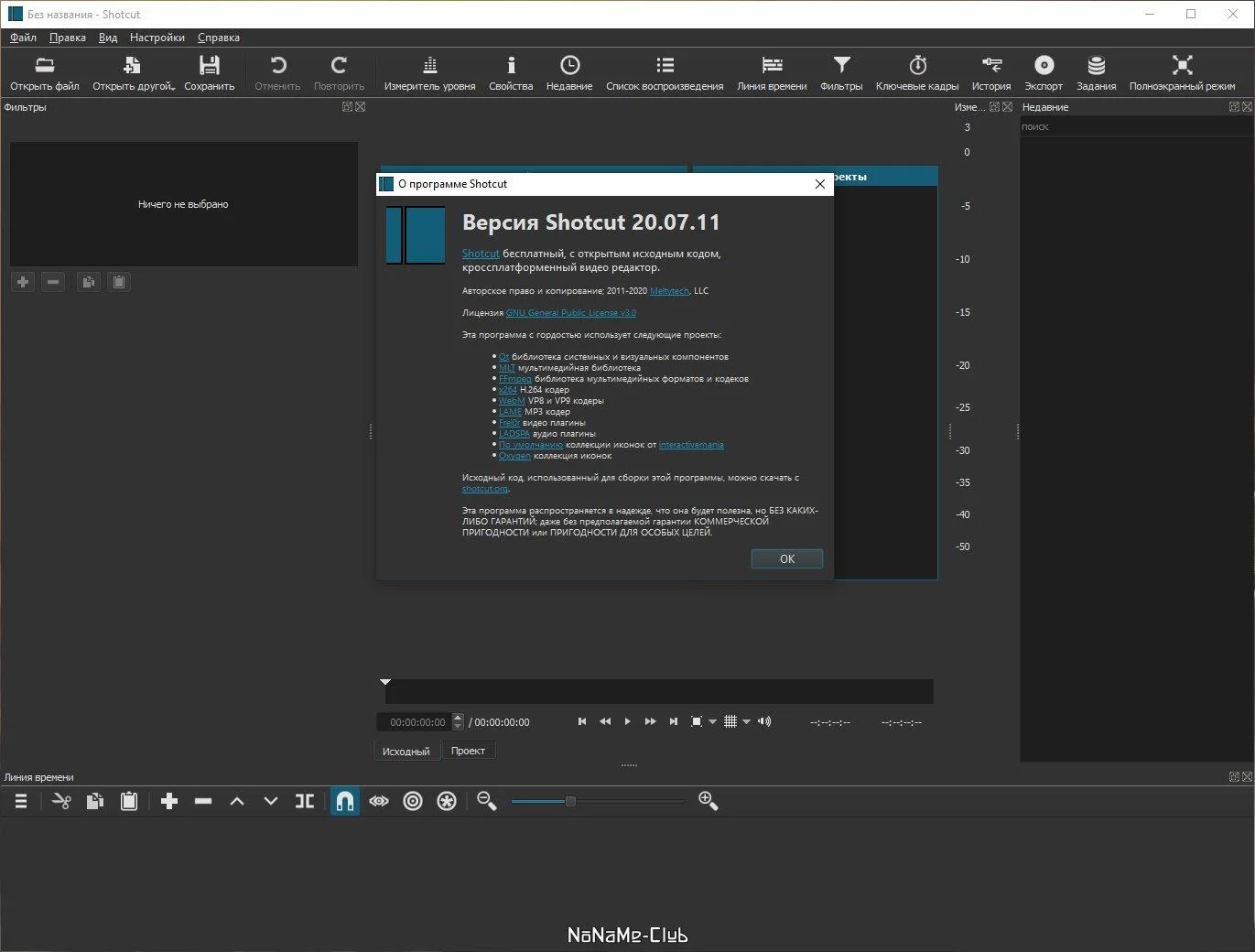1255x952 pixels.
Task: Open the Задания jobs panel
Action: (x=1096, y=73)
